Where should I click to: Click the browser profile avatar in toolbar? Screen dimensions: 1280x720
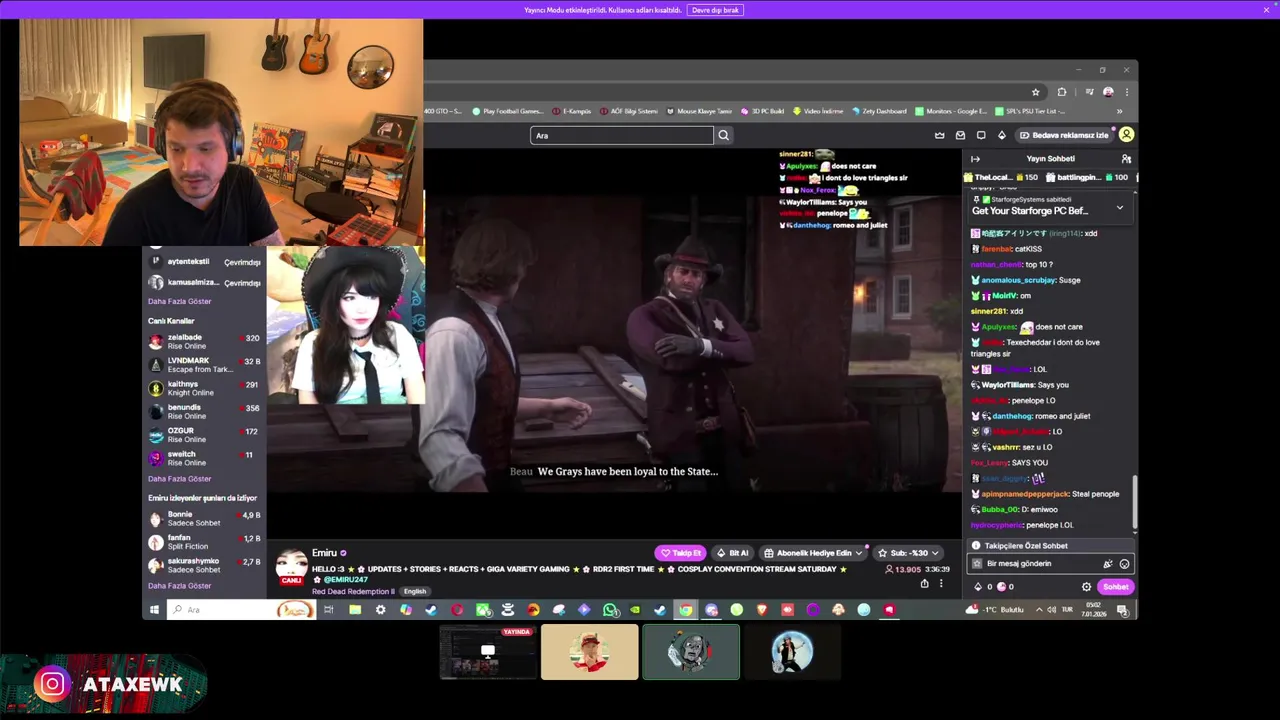[x=1108, y=92]
